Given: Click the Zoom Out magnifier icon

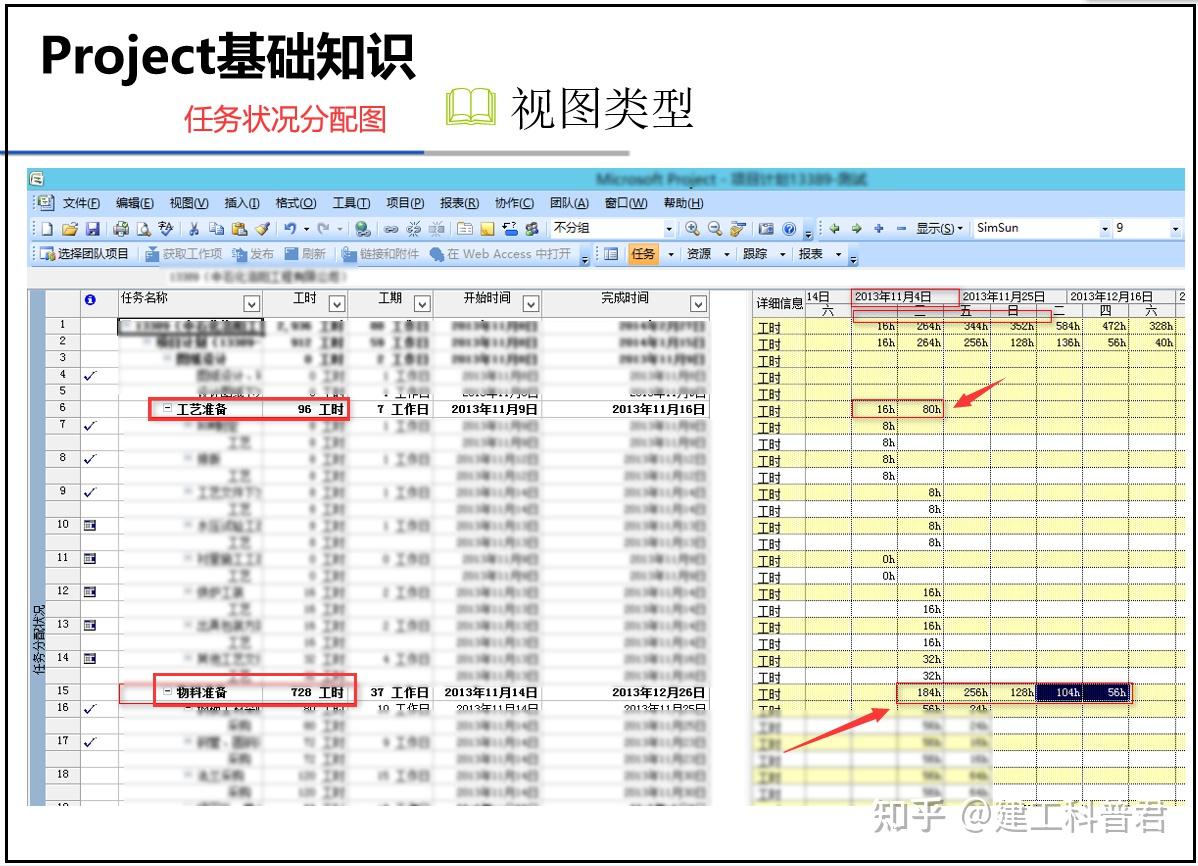Looking at the screenshot, I should (x=714, y=229).
